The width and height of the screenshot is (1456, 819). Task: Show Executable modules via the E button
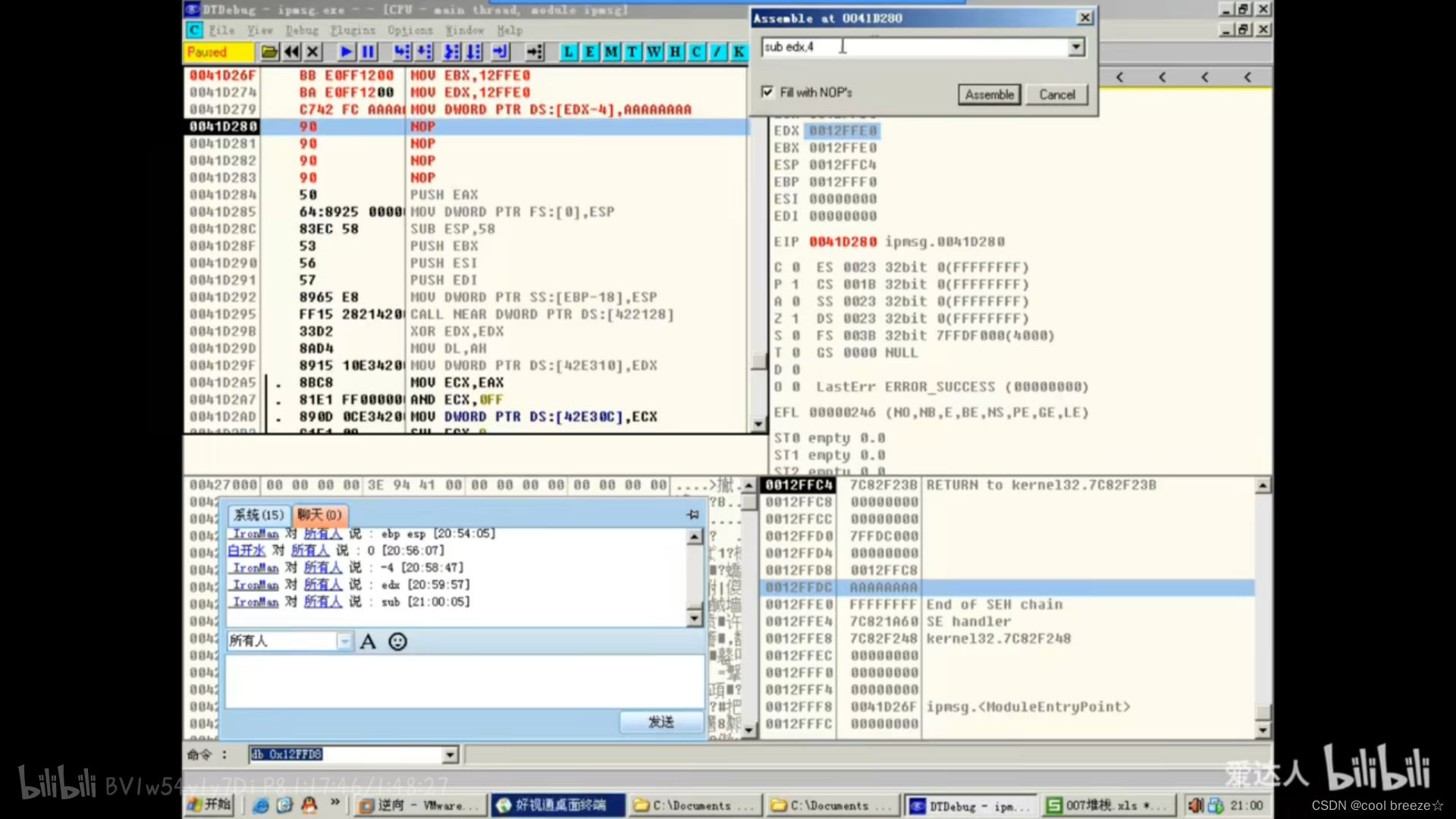pyautogui.click(x=589, y=52)
